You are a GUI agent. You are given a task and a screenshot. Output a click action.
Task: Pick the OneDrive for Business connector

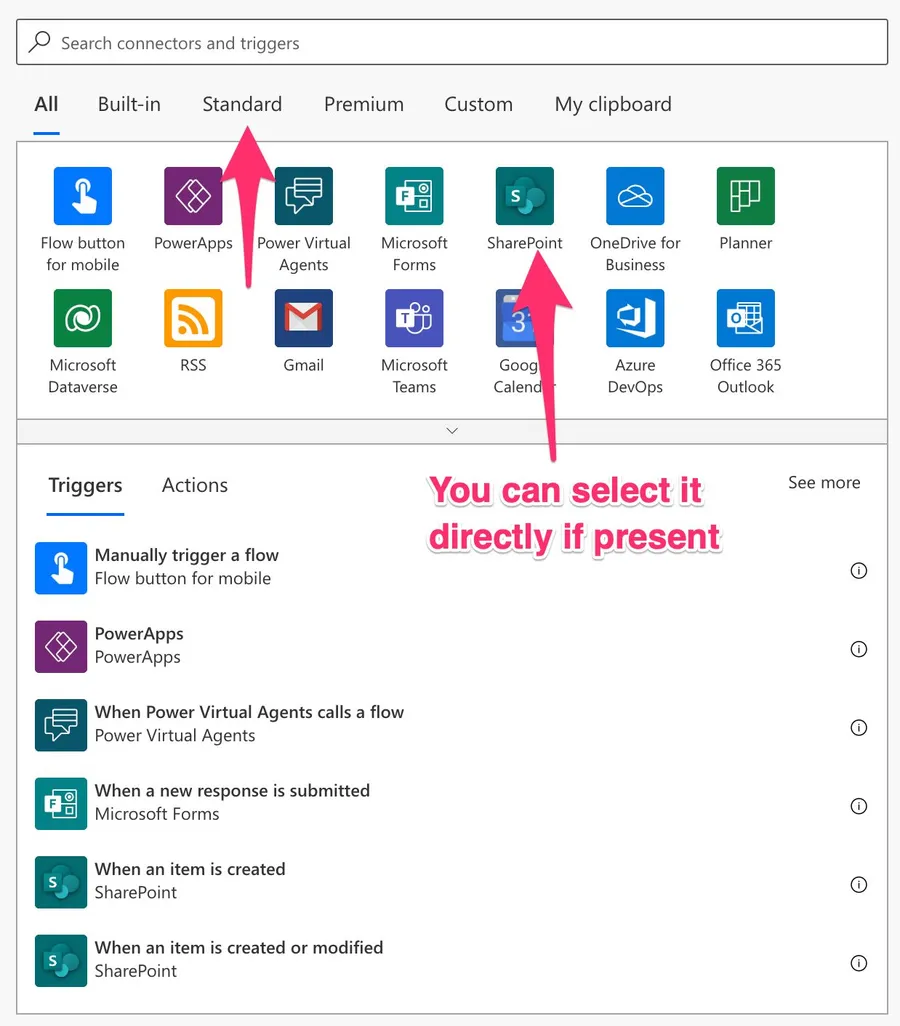click(635, 197)
